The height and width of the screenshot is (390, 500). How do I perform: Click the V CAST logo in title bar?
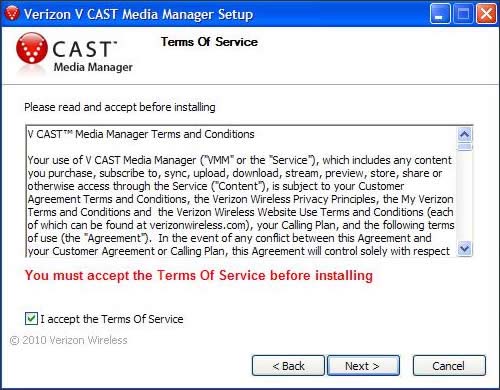pyautogui.click(x=12, y=14)
